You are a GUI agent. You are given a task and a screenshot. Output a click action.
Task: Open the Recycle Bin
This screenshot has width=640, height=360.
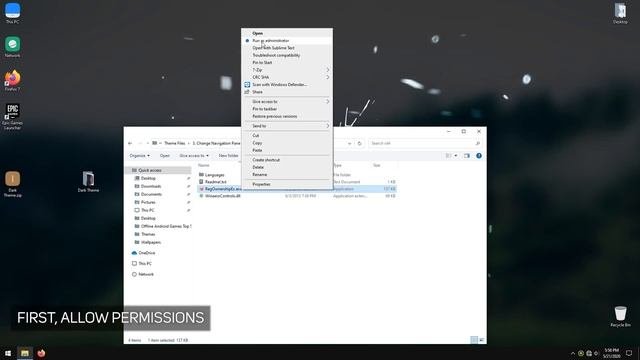(x=620, y=316)
